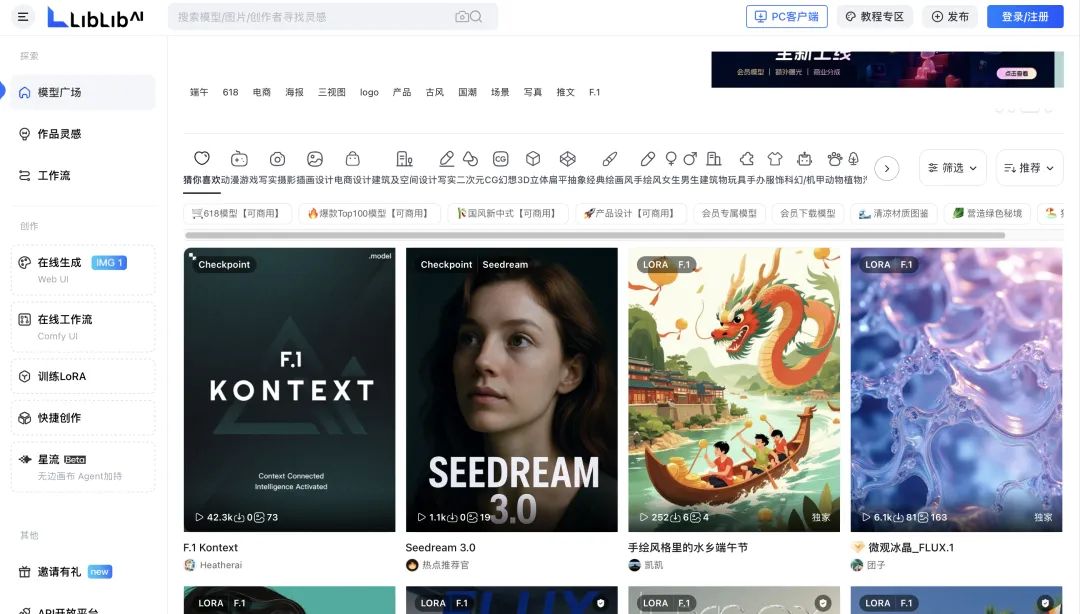Viewport: 1080px width, 614px height.
Task: Select the paw print 动物 icon
Action: [835, 159]
